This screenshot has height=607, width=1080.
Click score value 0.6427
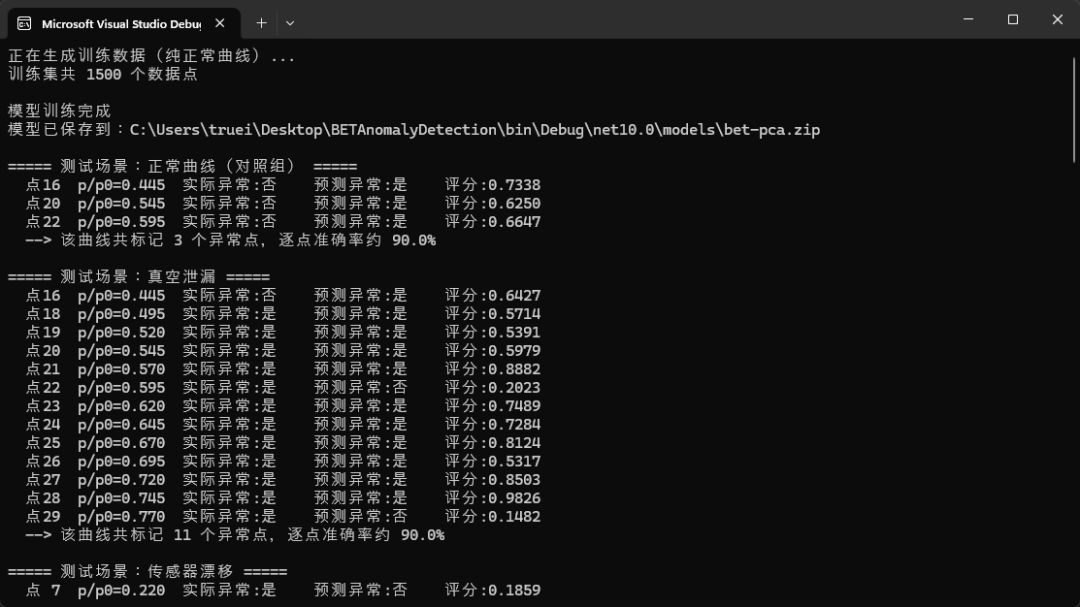click(514, 295)
